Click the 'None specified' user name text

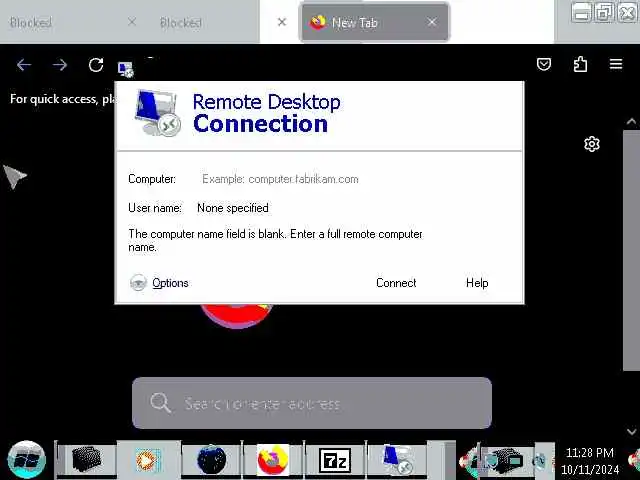[x=233, y=208]
